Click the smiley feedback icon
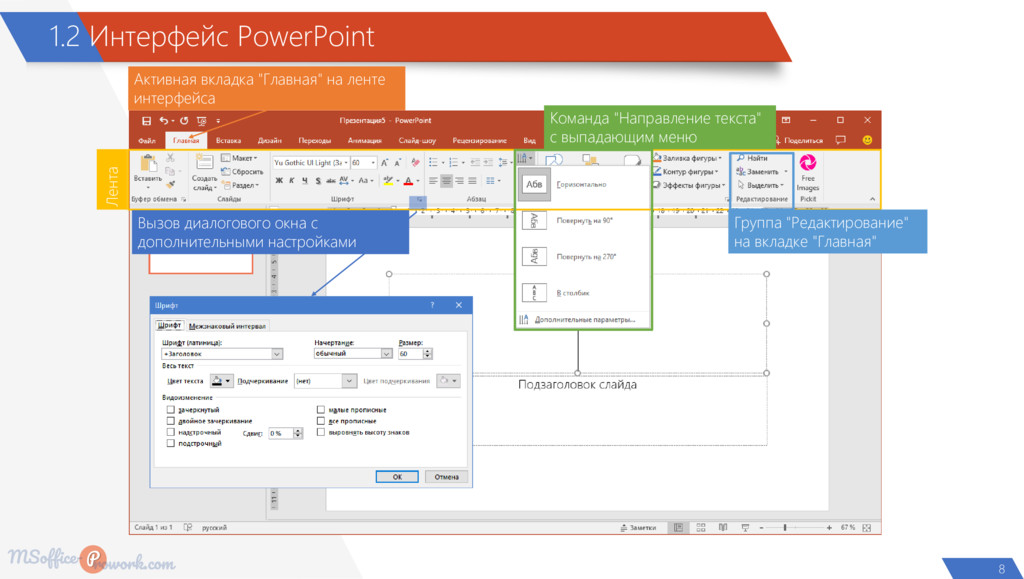Image resolution: width=1024 pixels, height=579 pixels. tap(867, 140)
